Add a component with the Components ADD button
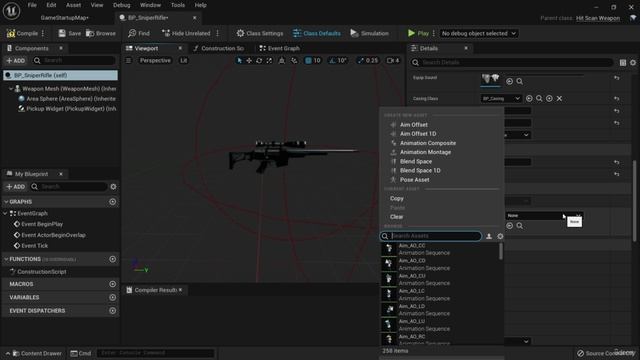This screenshot has height=360, width=640. [16, 60]
